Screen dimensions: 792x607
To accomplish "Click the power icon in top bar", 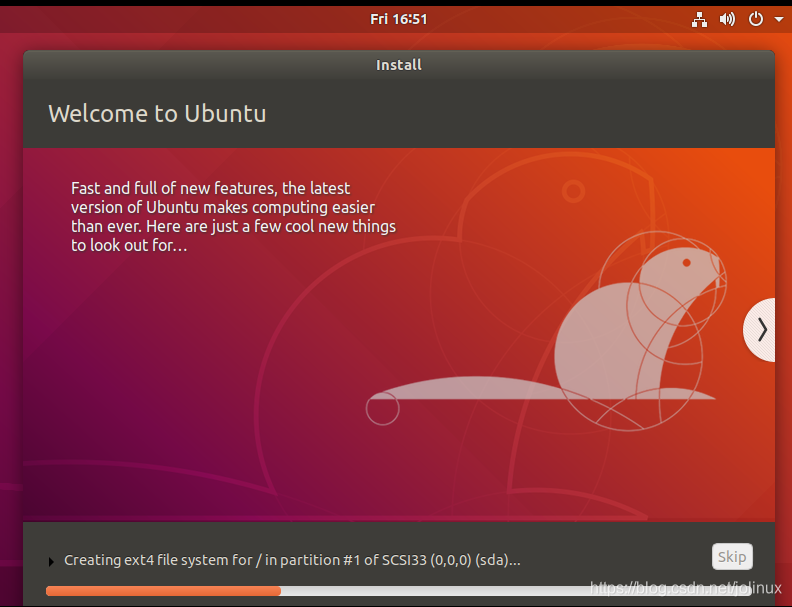I will (756, 20).
